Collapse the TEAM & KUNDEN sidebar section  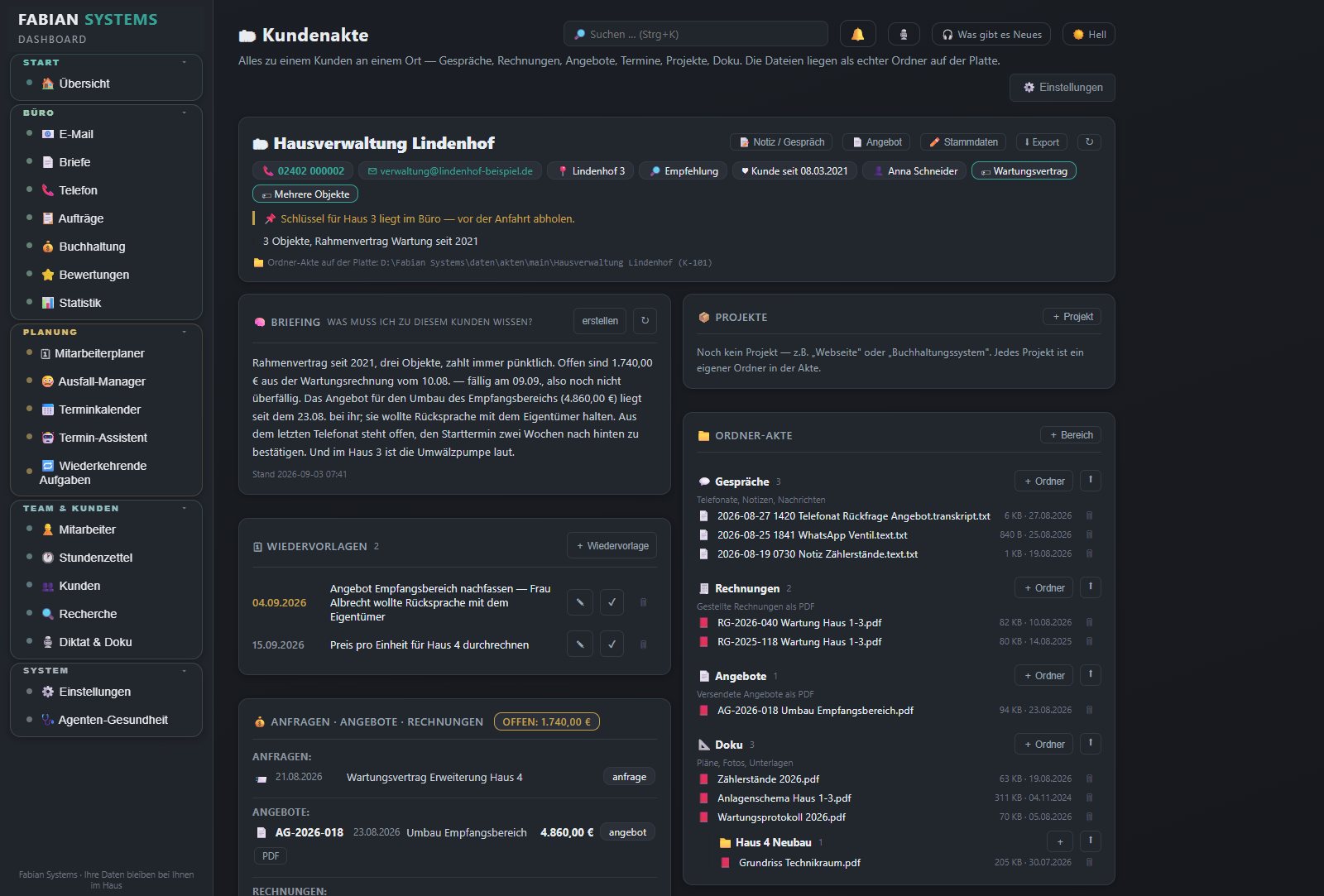click(184, 508)
